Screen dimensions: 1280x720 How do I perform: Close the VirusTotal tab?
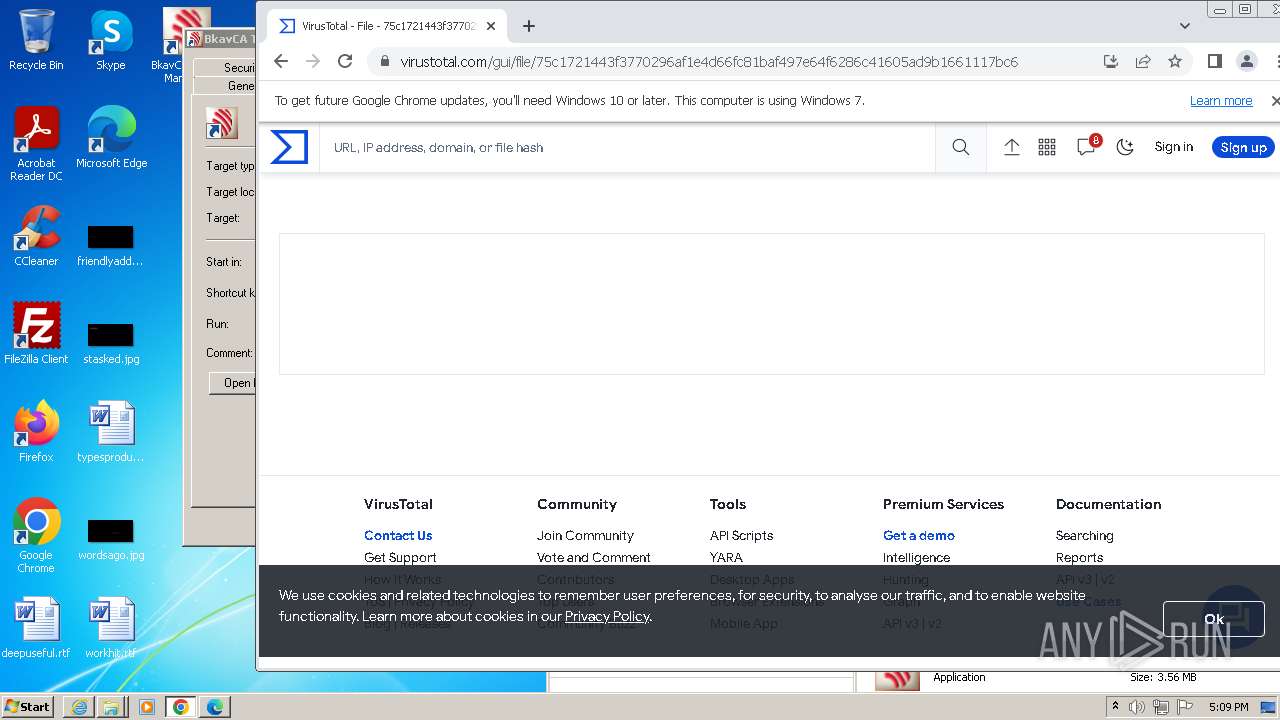click(x=491, y=26)
